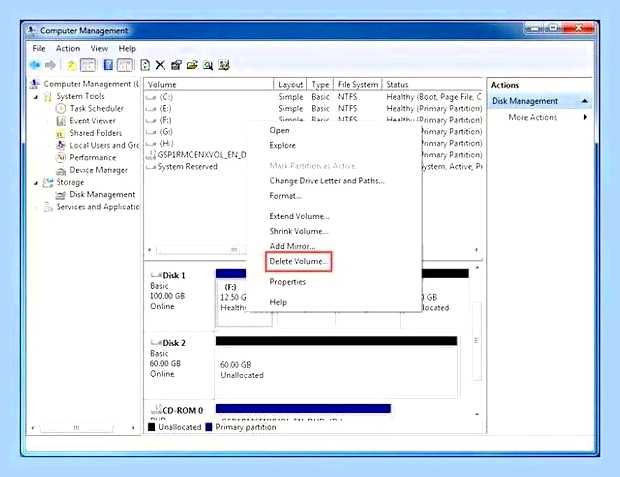Click the Disk Management icon in tree
The image size is (620, 477).
pyautogui.click(x=60, y=195)
